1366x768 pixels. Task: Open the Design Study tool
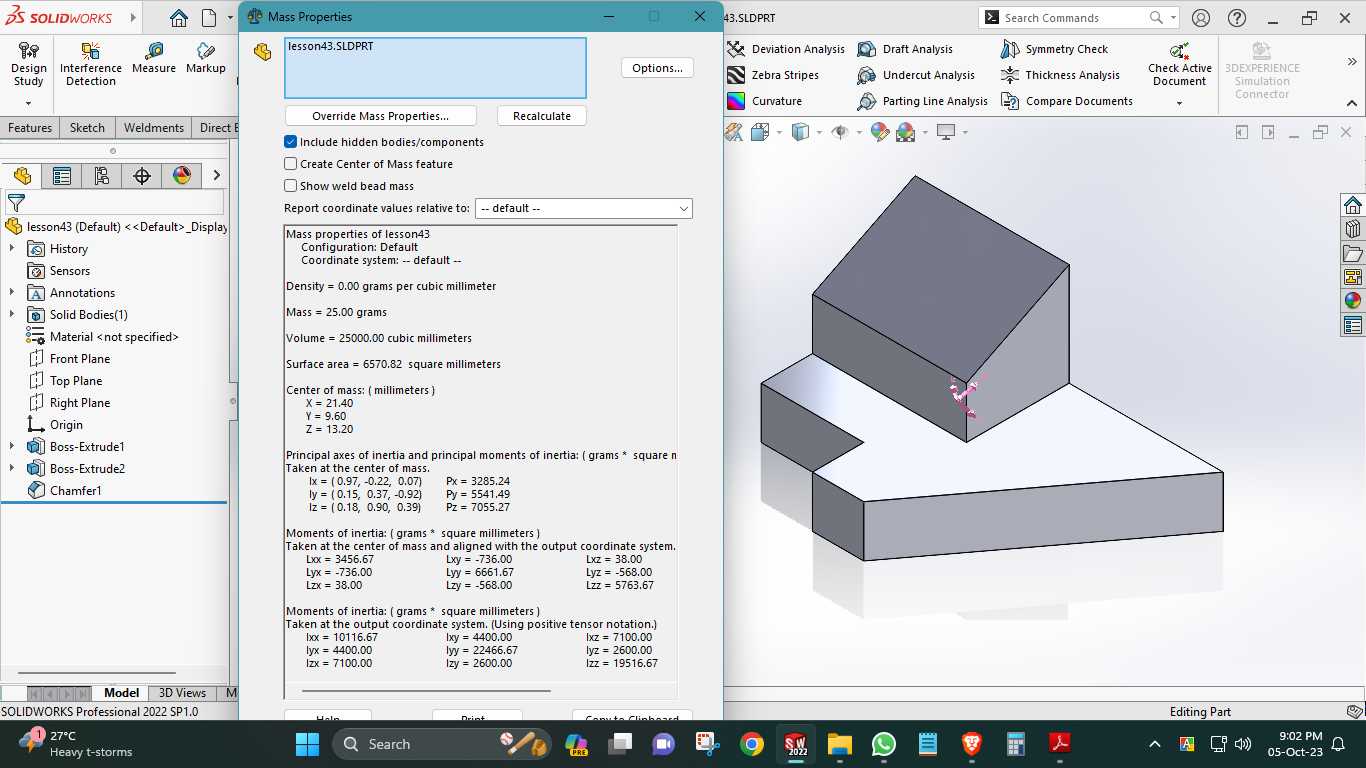tap(28, 64)
